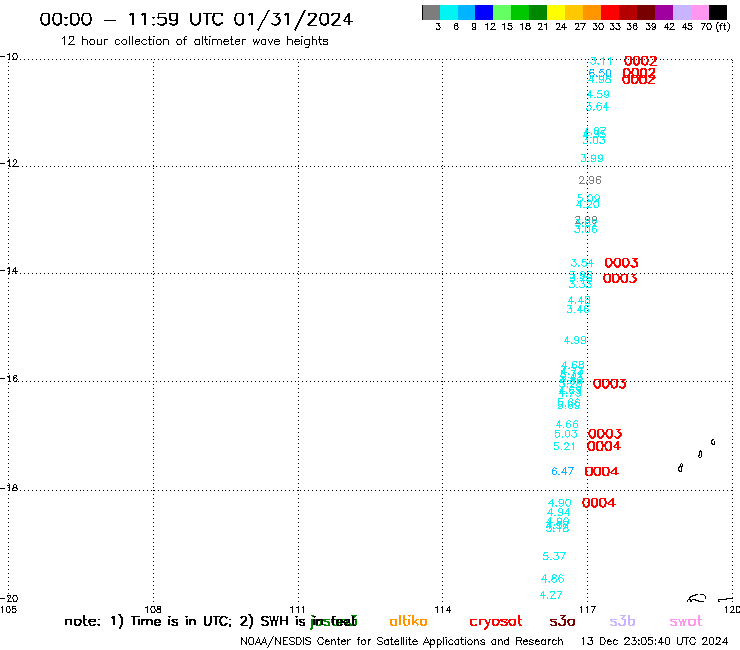The height and width of the screenshot is (650, 740).
Task: Click the blue wave height value 6.47
Action: point(563,471)
